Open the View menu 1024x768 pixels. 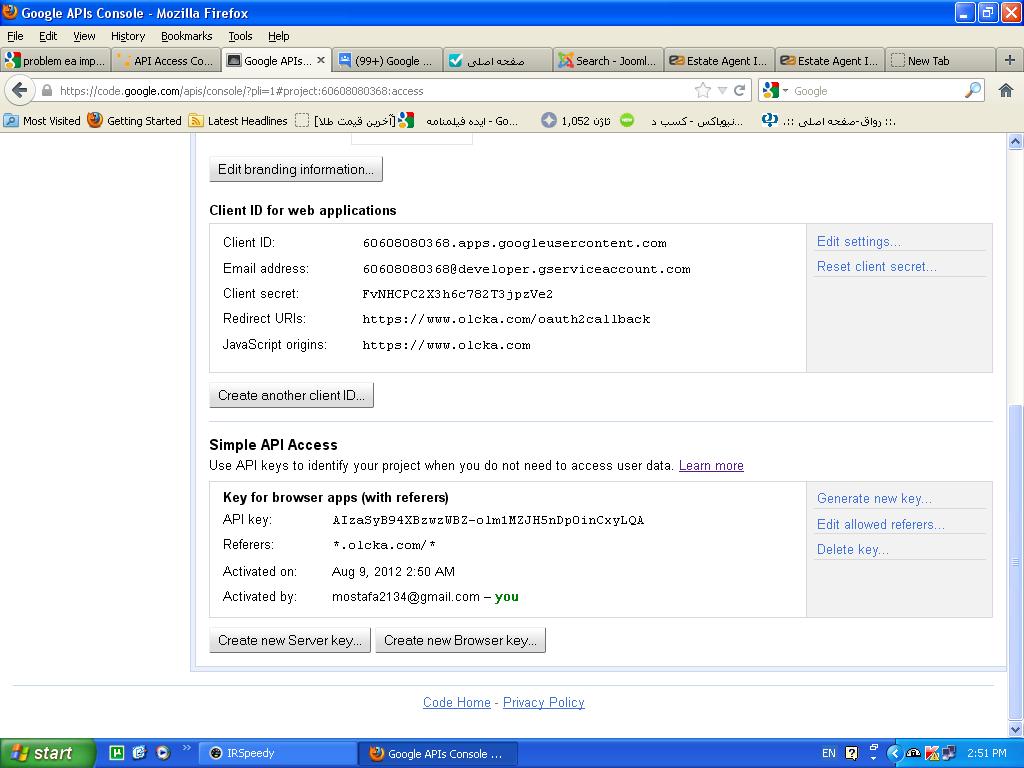[84, 36]
